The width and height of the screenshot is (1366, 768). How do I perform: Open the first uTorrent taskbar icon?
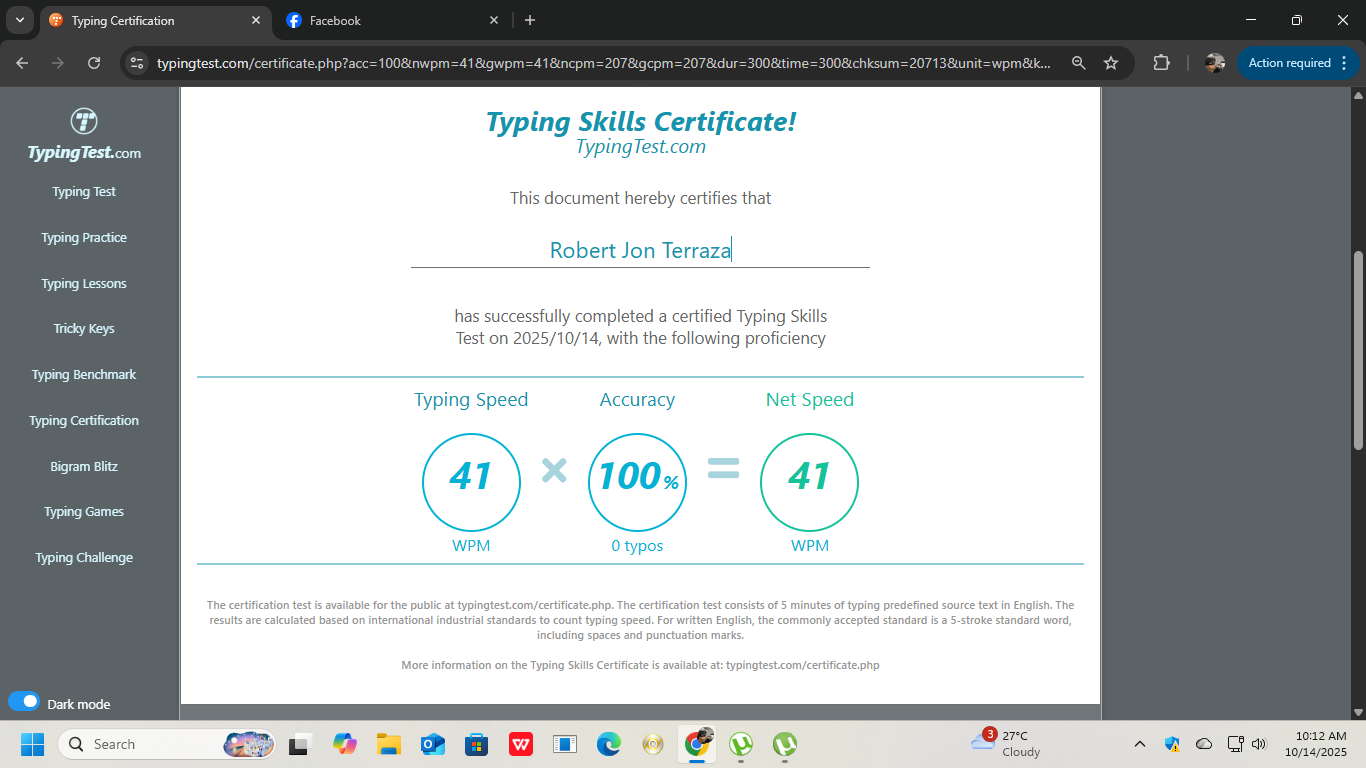[x=741, y=744]
